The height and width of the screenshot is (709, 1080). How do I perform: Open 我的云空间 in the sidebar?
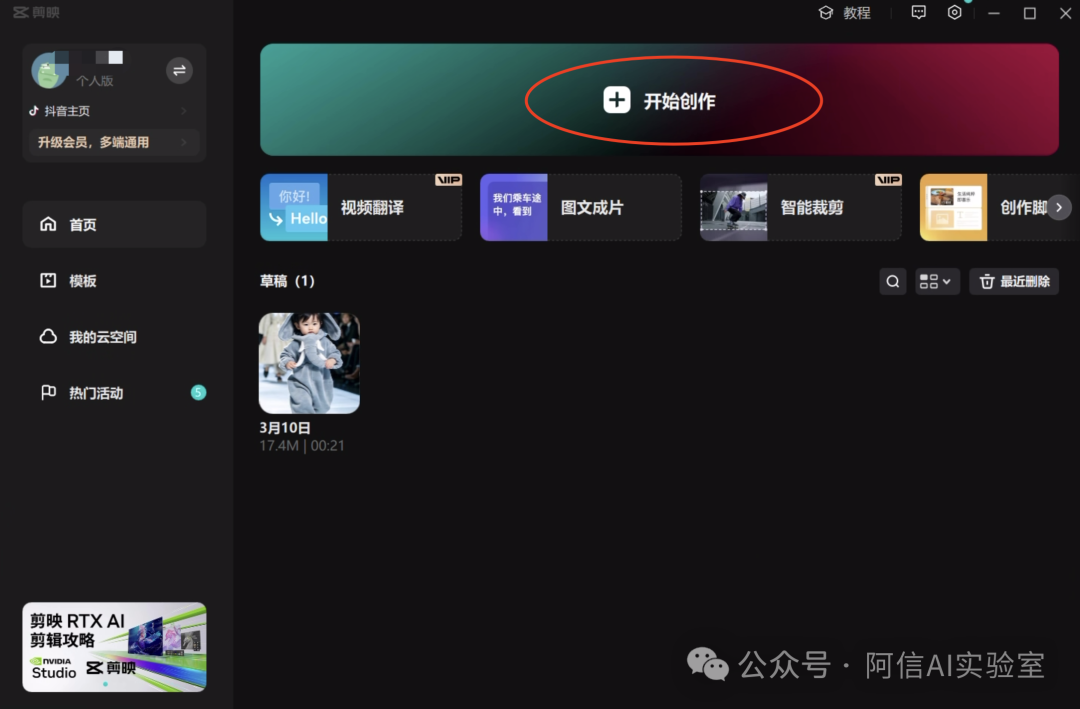point(114,337)
